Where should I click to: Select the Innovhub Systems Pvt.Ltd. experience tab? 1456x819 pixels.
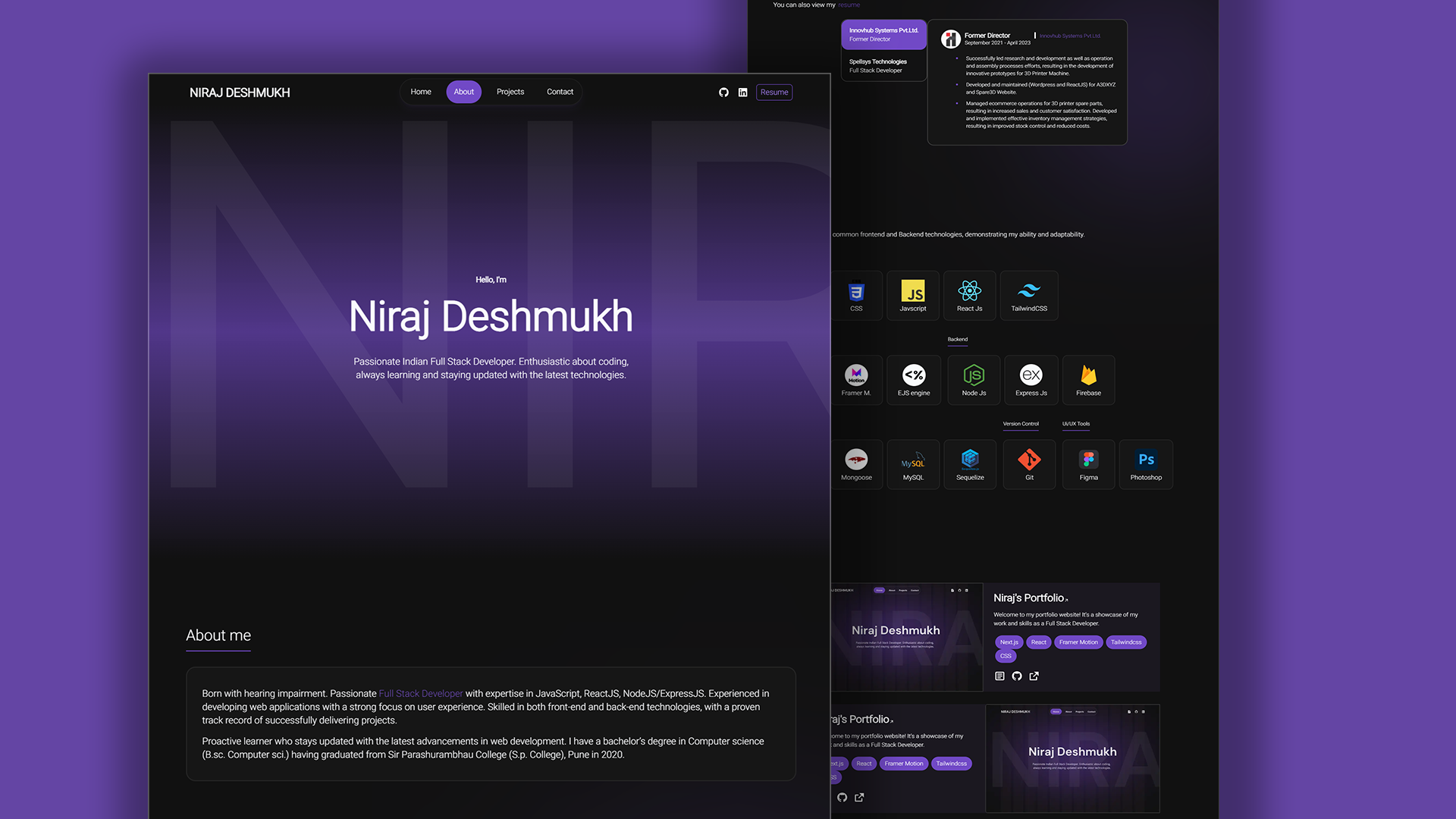[883, 35]
